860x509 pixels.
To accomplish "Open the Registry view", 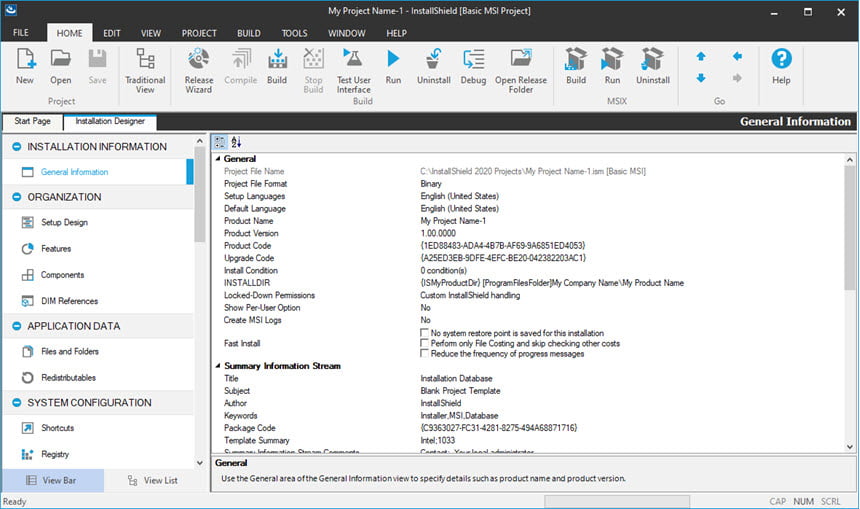I will [55, 454].
